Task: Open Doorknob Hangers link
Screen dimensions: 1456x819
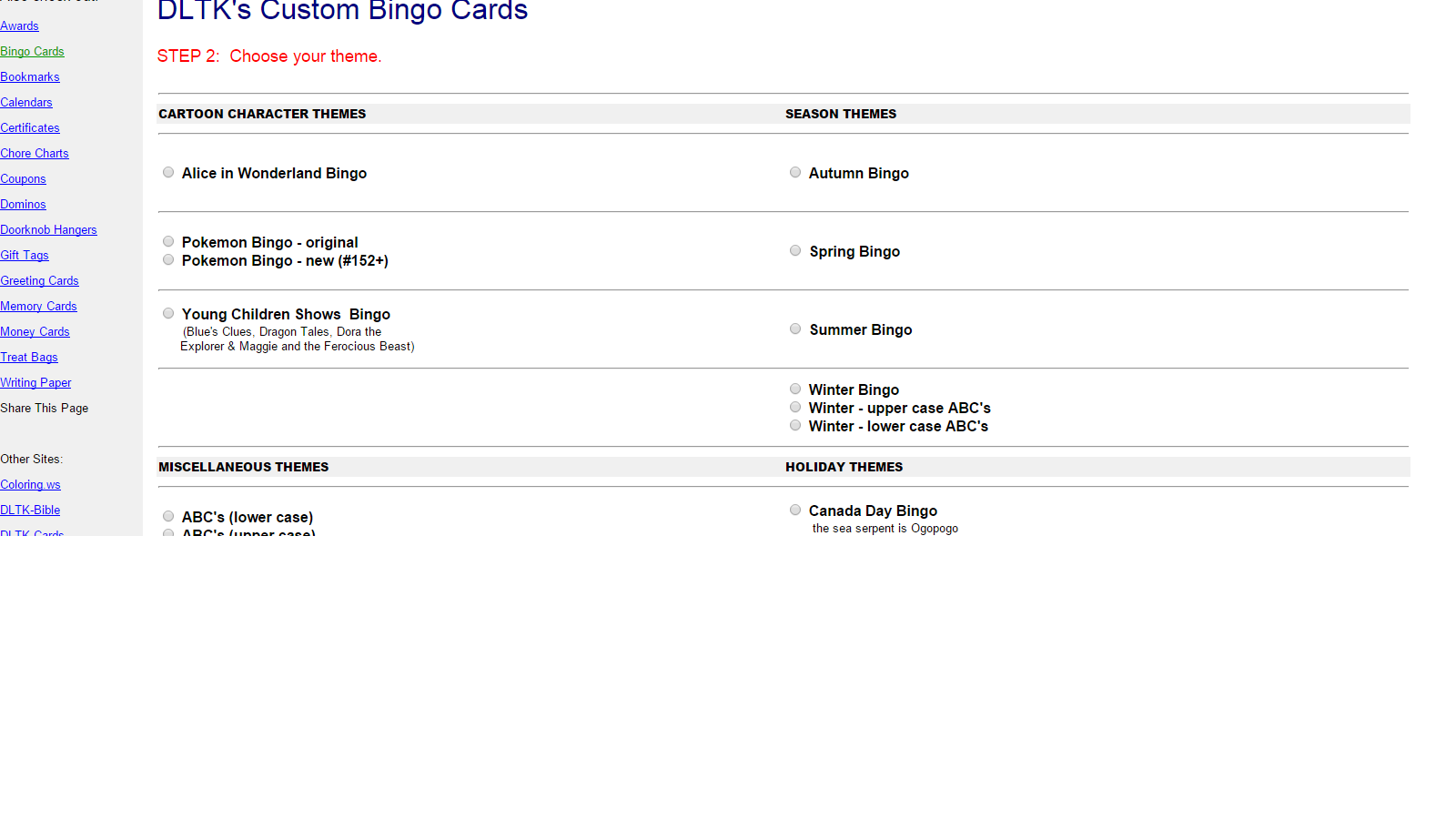Action: (48, 230)
